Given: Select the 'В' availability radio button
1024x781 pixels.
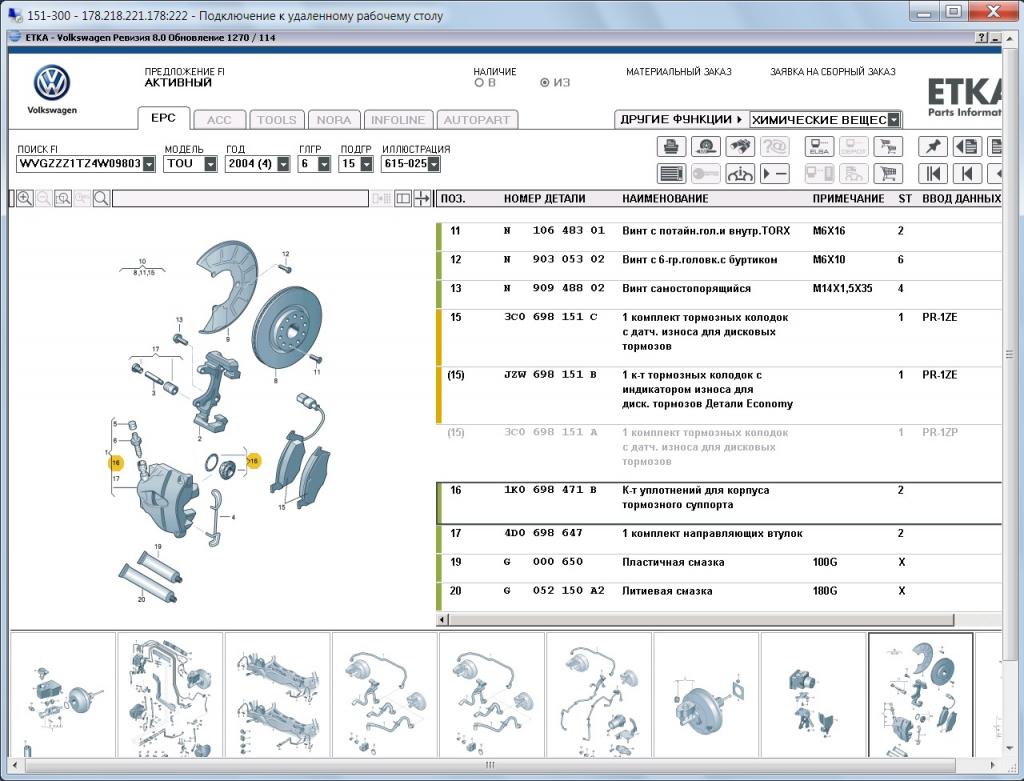Looking at the screenshot, I should point(479,83).
